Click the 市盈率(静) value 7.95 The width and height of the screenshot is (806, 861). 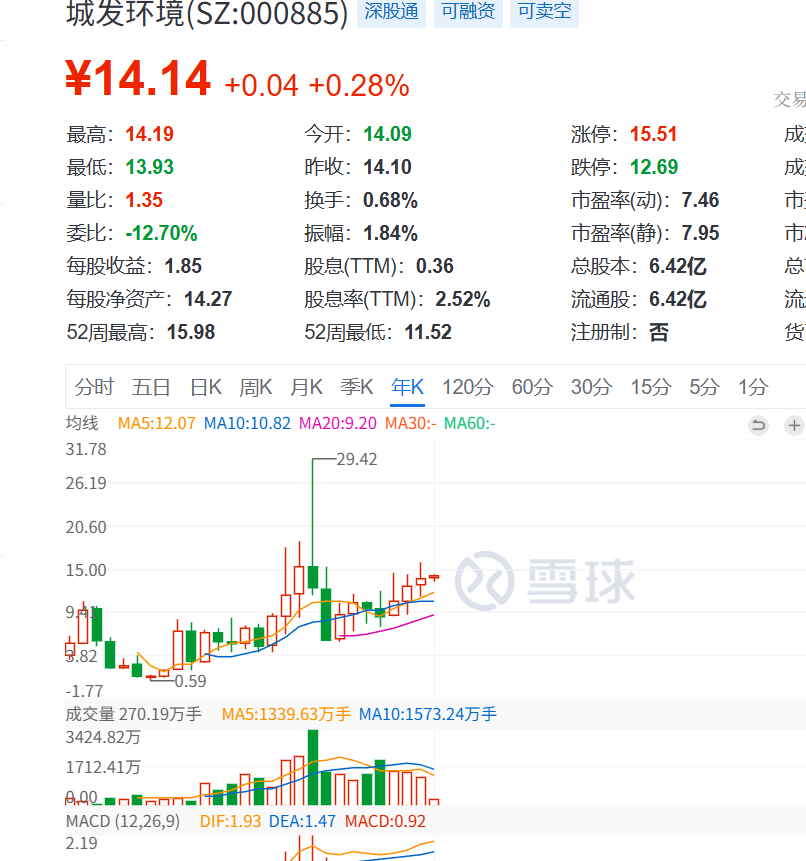[x=701, y=233]
